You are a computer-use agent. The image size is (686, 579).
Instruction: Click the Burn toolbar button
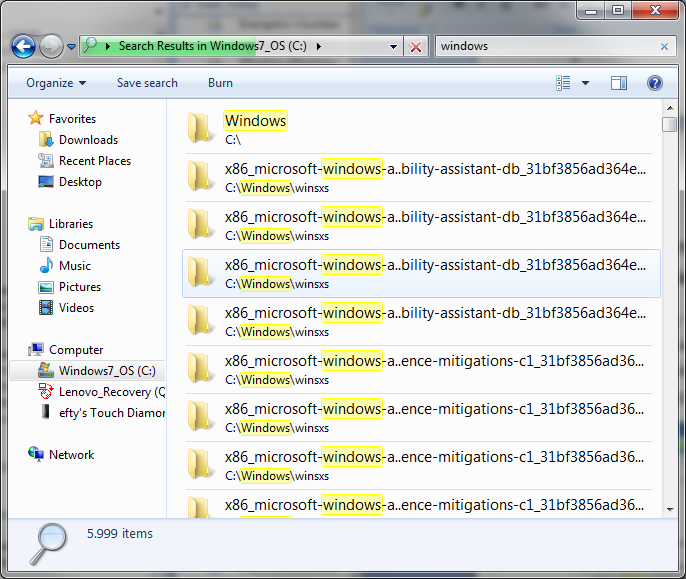click(220, 83)
